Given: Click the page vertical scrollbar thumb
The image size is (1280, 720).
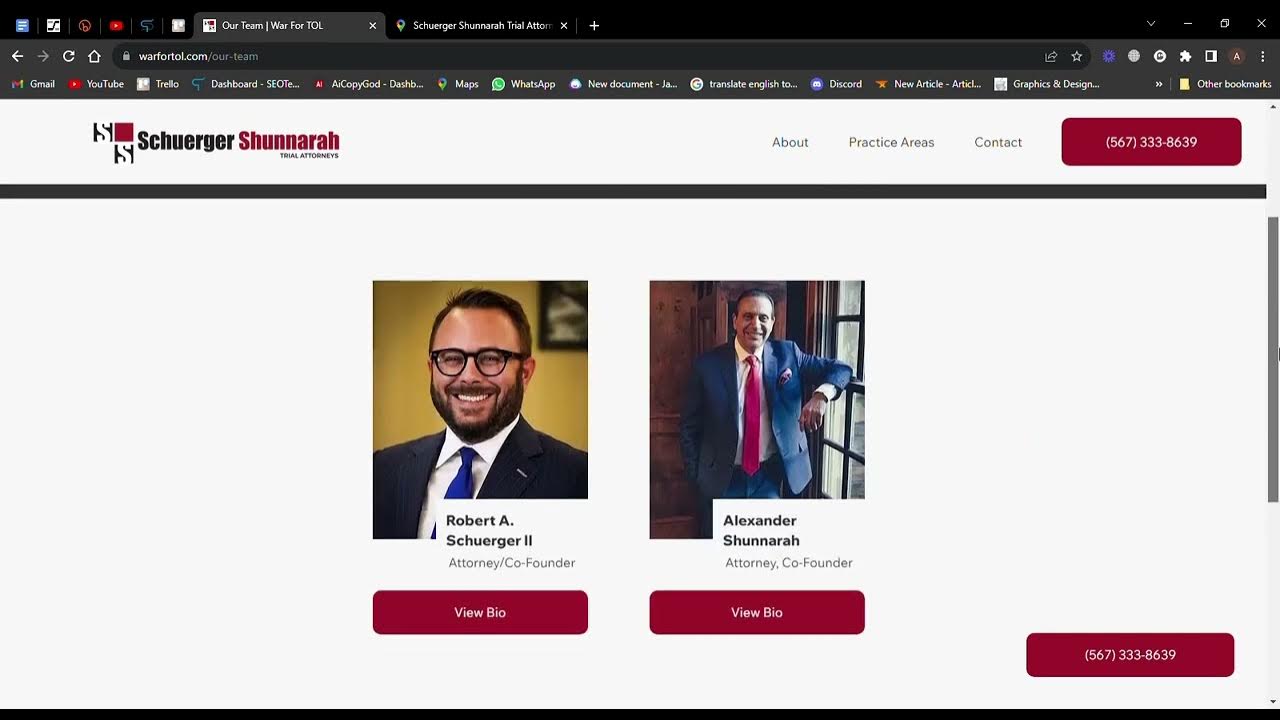Looking at the screenshot, I should point(1273,359).
